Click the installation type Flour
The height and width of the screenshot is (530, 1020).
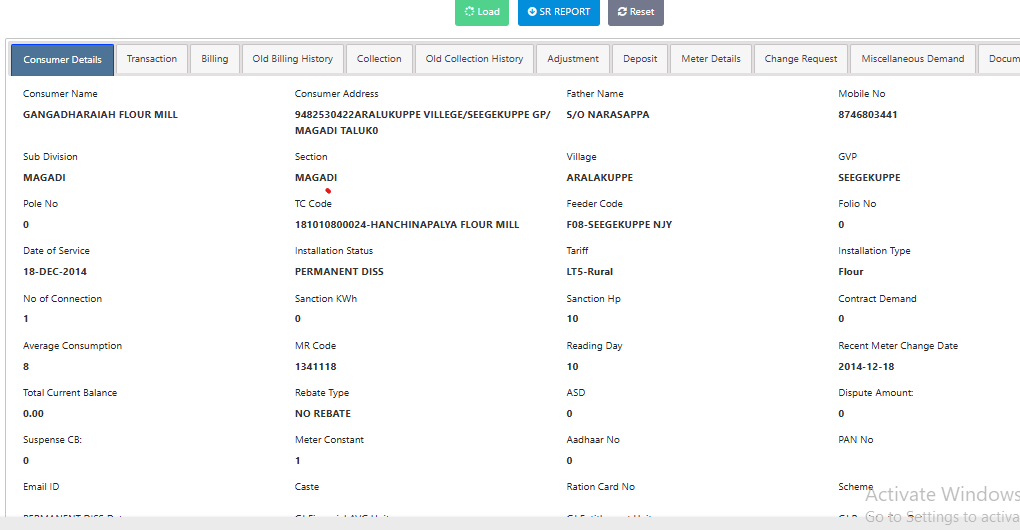tap(851, 272)
